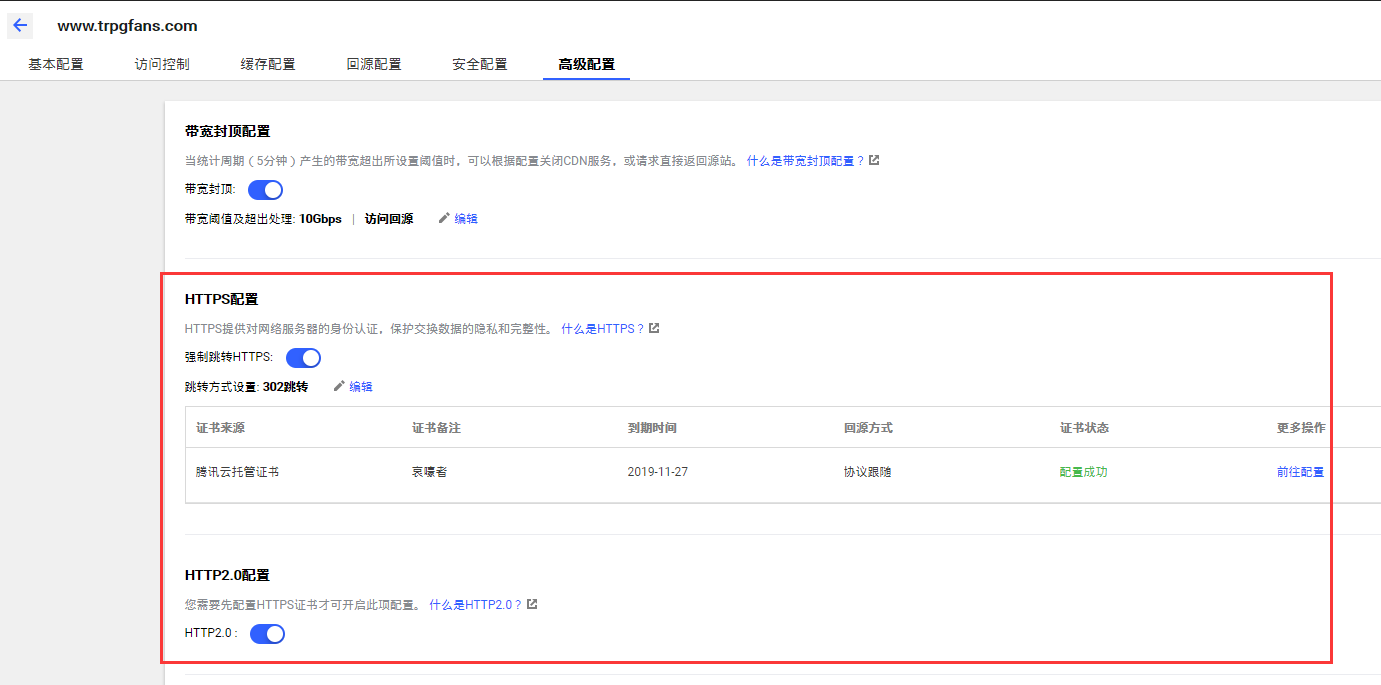Open the 什么是HTTPS help link
The width and height of the screenshot is (1381, 685).
[x=602, y=328]
